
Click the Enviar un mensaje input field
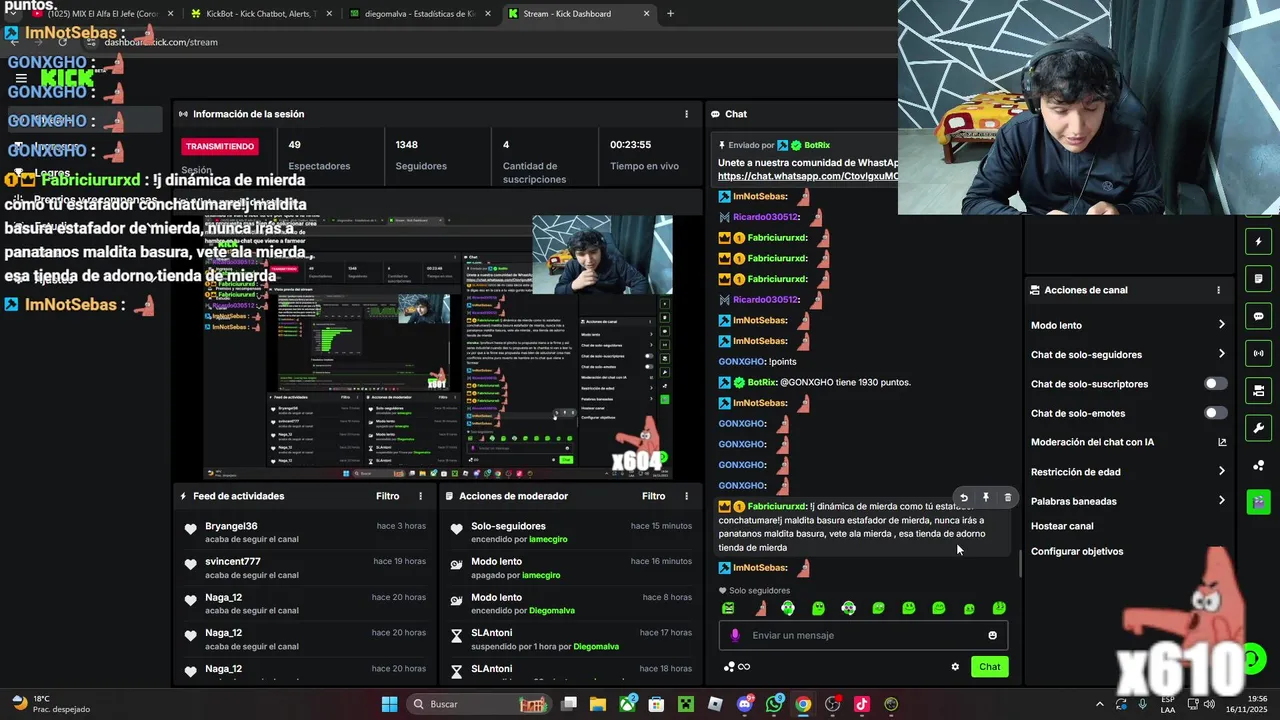click(x=863, y=635)
